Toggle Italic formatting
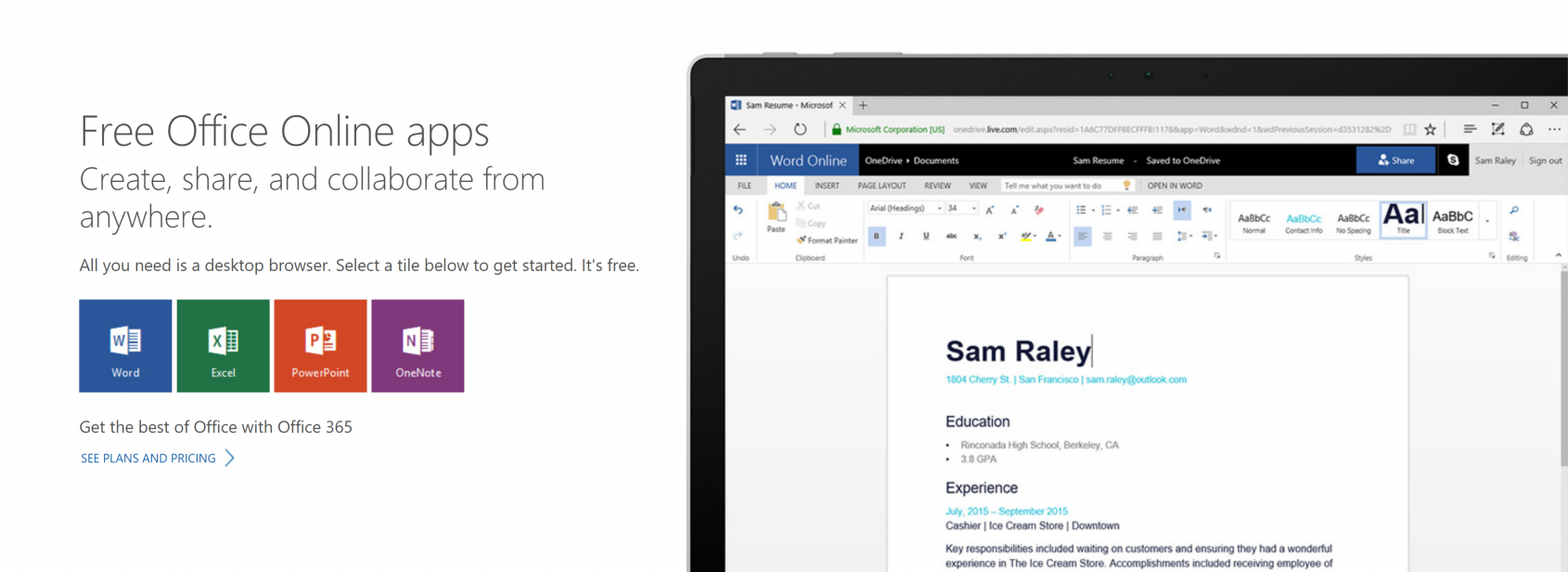Screen dimensions: 1568x572 [x=901, y=237]
